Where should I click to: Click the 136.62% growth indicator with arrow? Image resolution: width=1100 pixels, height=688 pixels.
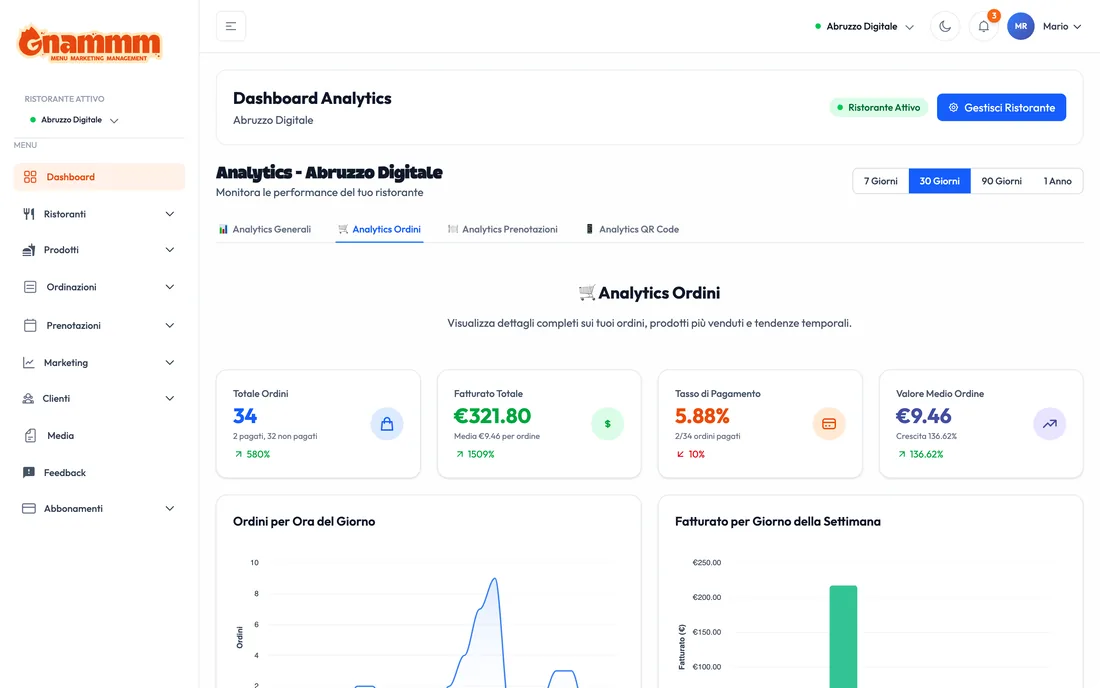click(920, 454)
